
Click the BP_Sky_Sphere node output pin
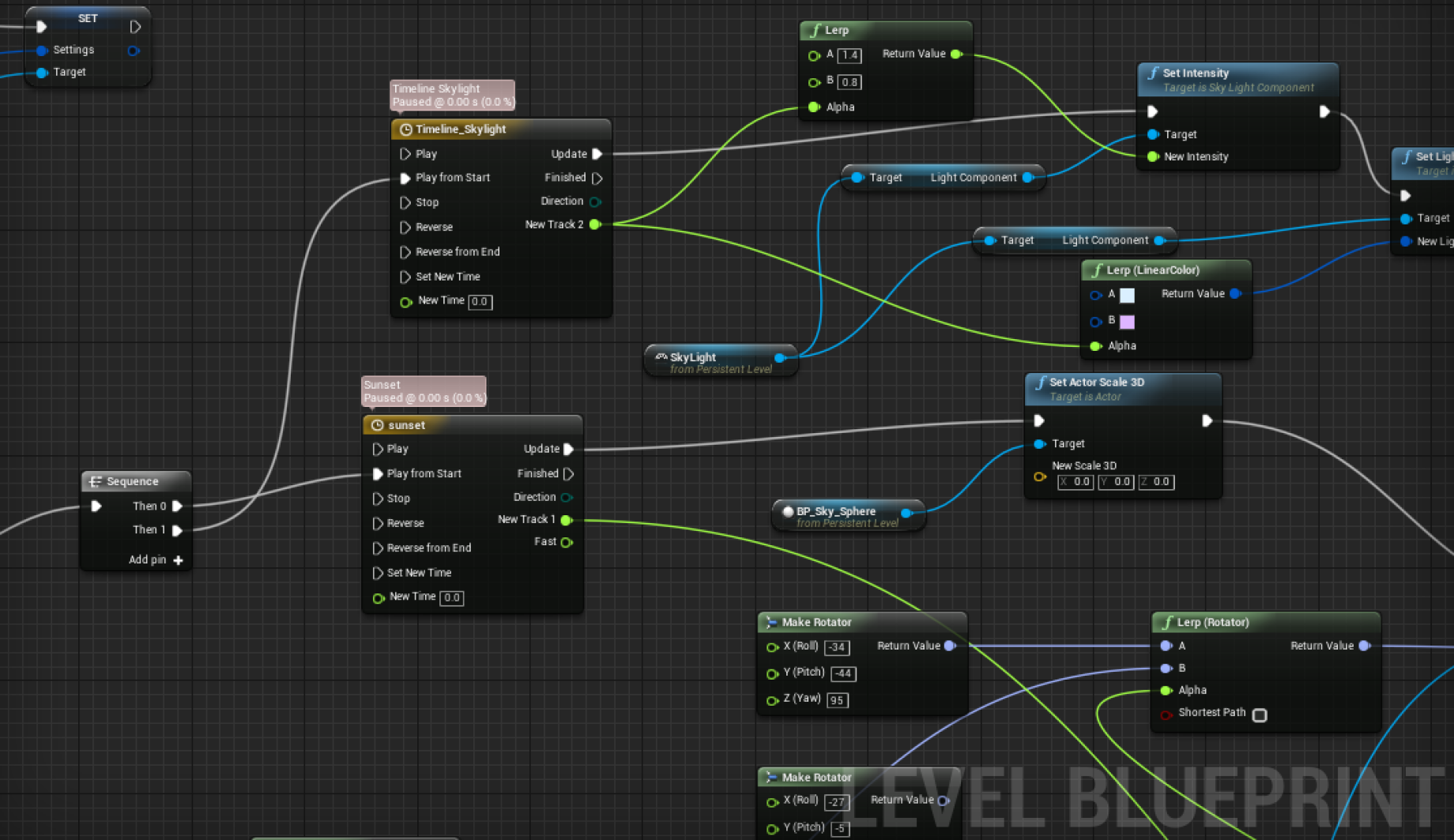coord(906,513)
